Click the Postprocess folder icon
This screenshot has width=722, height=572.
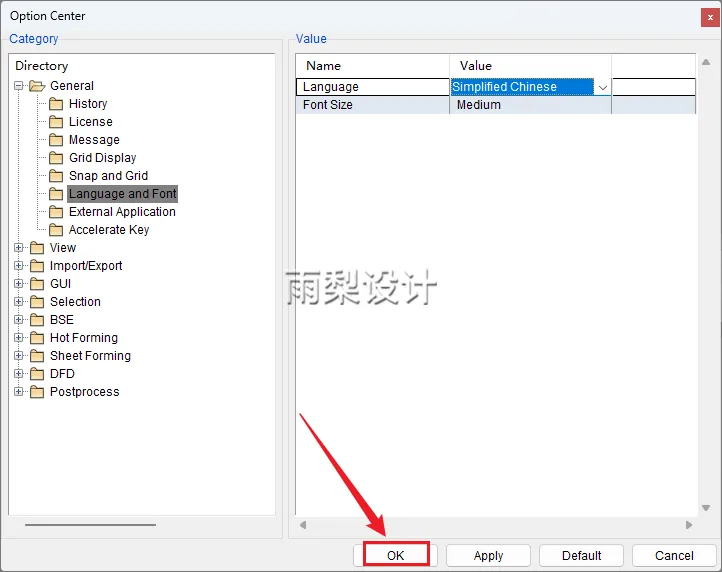tap(37, 392)
